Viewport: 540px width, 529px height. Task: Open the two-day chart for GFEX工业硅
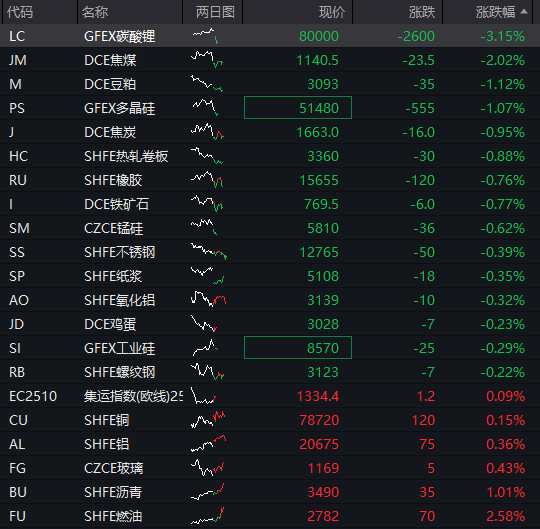[206, 348]
